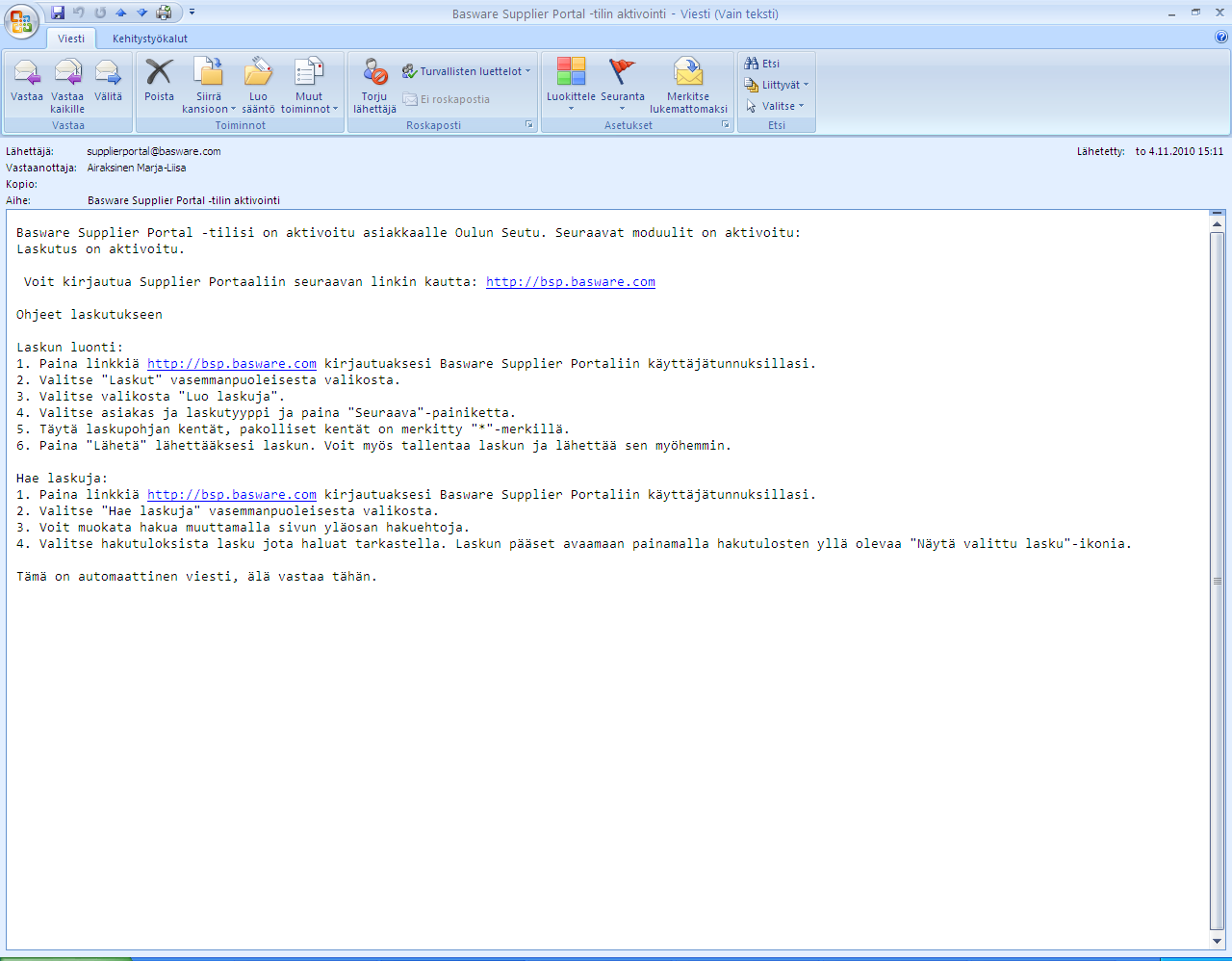Mark unread with Merkitse lukemattomaksi

coord(688,85)
